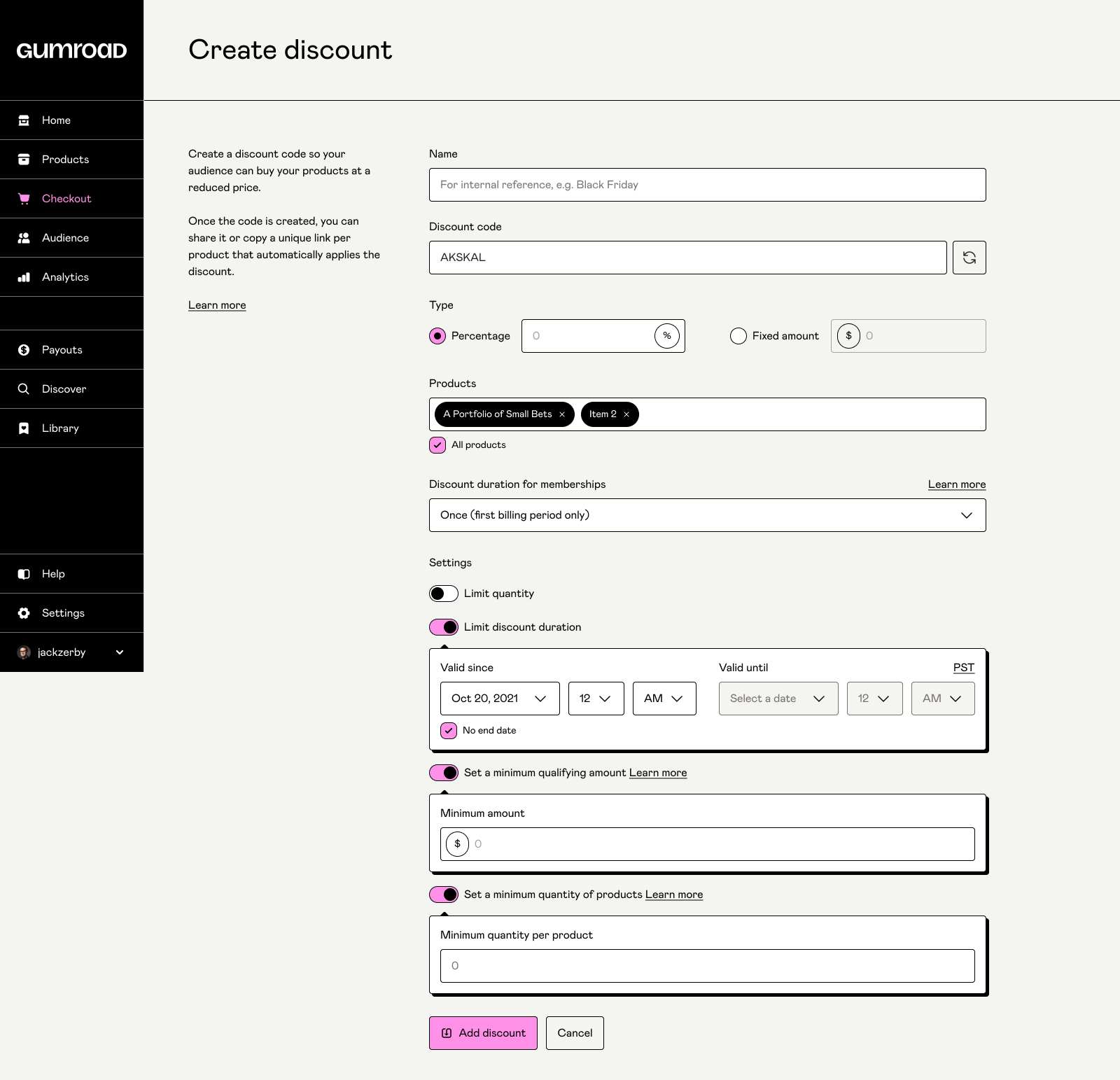Select the Analytics bar chart icon

point(24,276)
